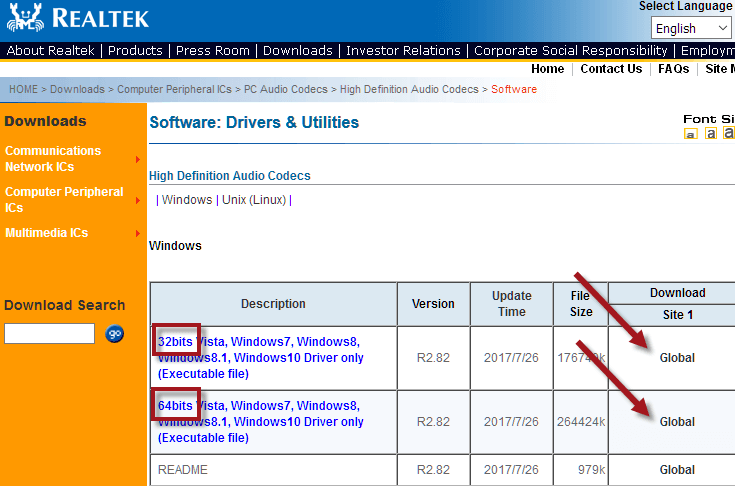Viewport: 735px width, 486px height.
Task: Click the Employment menu item
Action: coord(707,51)
